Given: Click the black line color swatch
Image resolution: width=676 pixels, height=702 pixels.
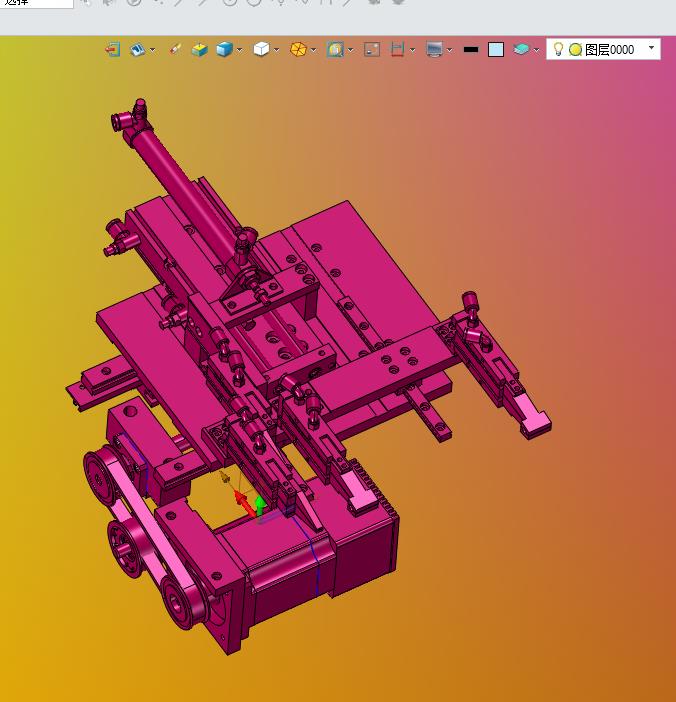Looking at the screenshot, I should point(471,50).
